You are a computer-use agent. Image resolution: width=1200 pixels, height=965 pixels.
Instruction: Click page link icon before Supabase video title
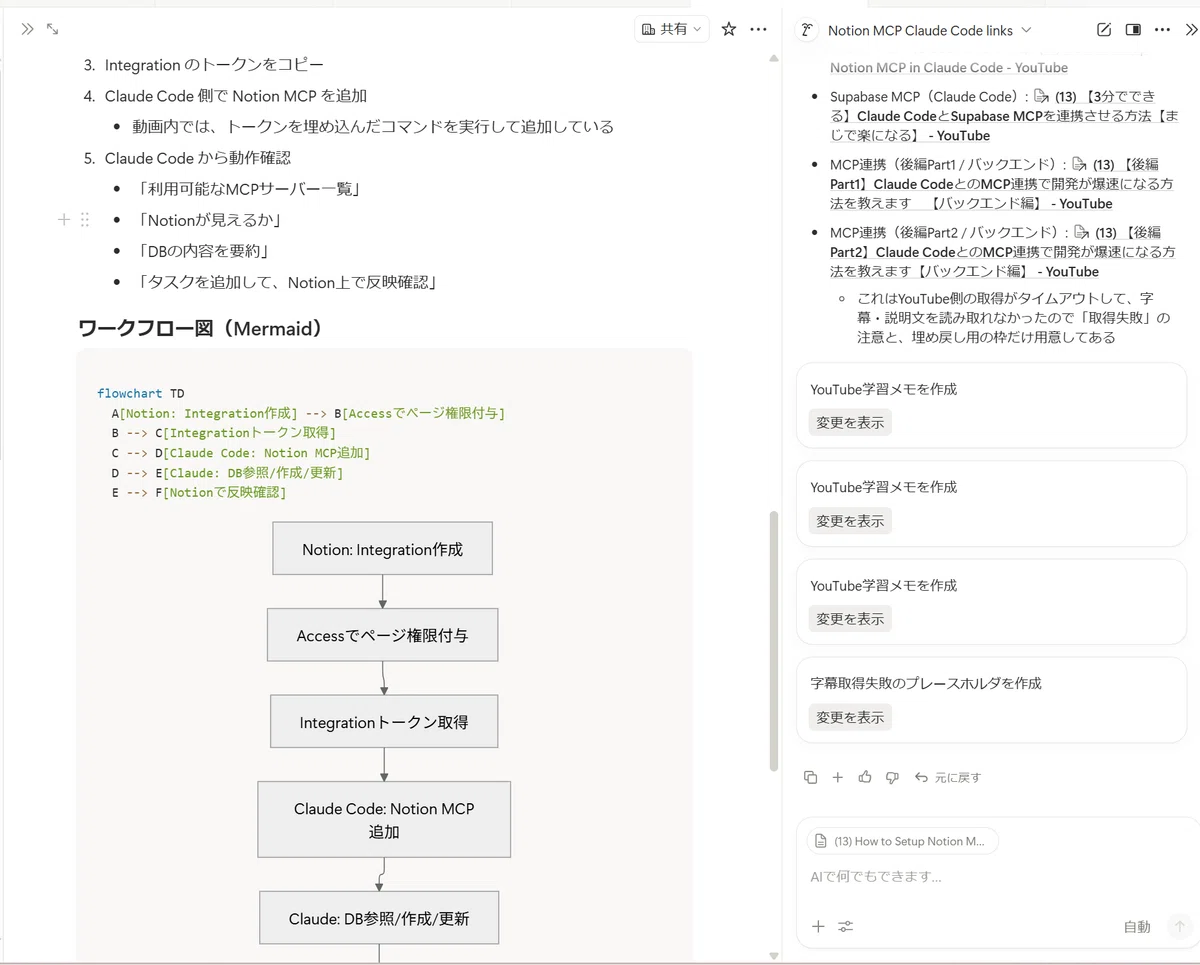(1041, 96)
